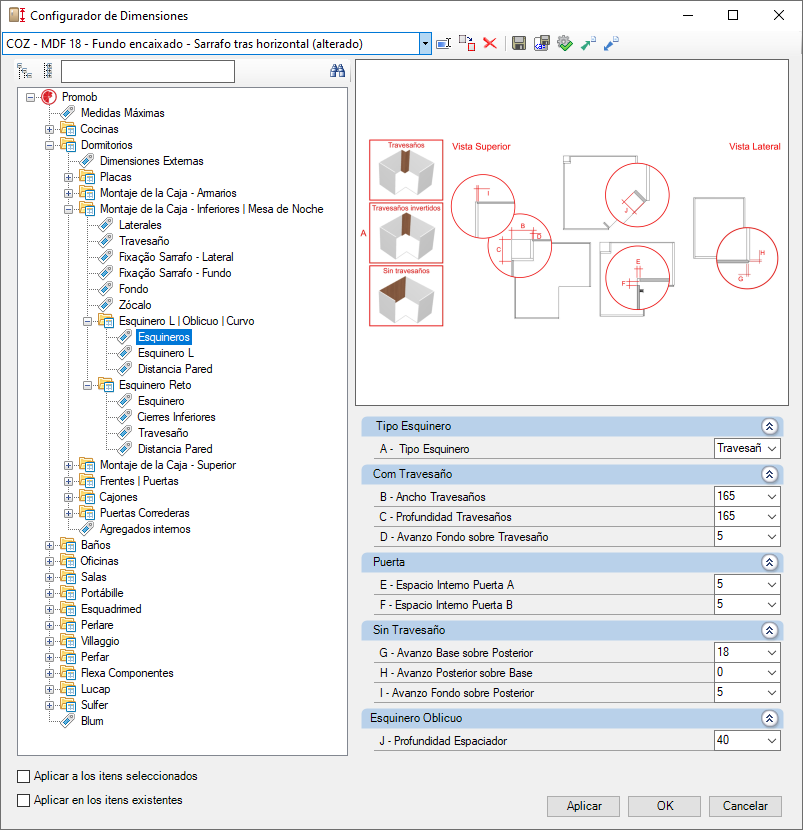The width and height of the screenshot is (803, 830).
Task: Click the Blum tag icon
Action: (x=68, y=721)
